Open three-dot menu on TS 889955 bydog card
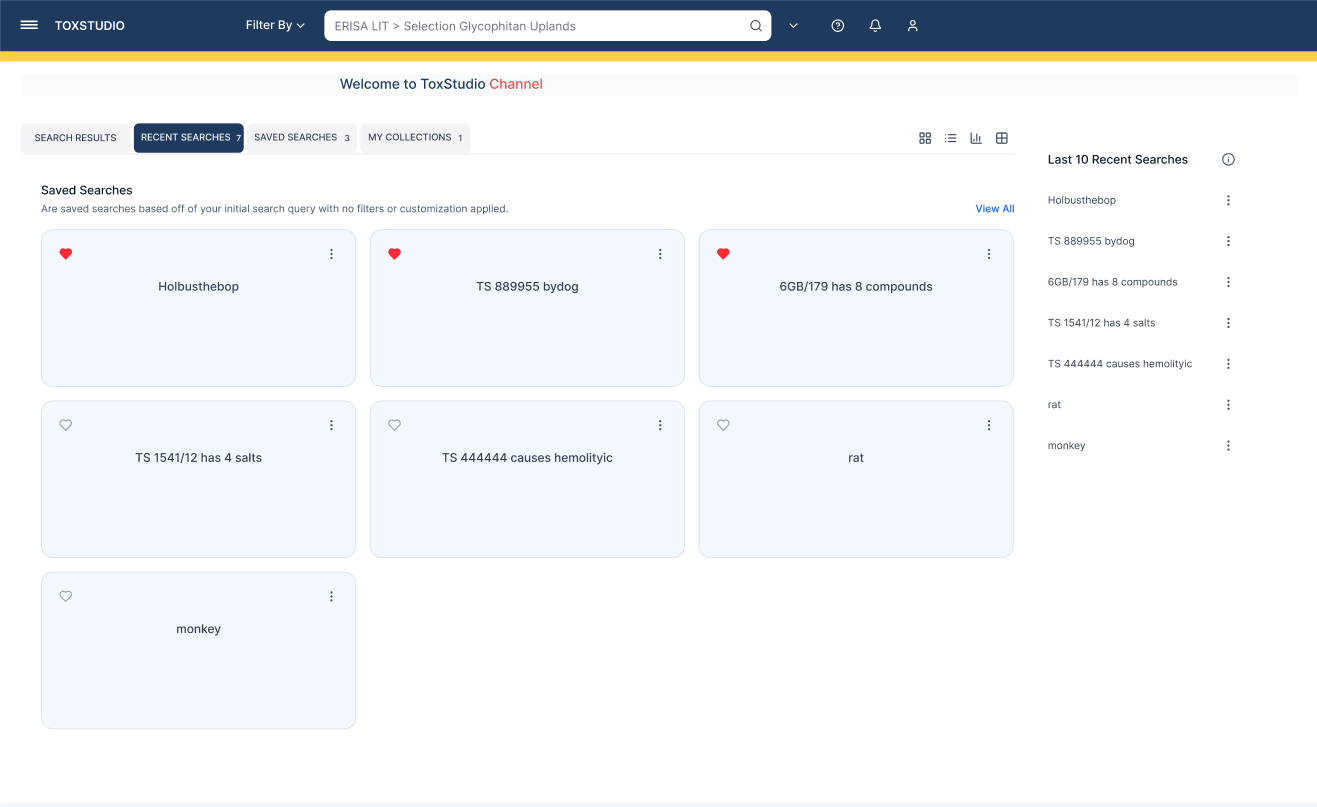Viewport: 1317px width, 807px height. point(660,254)
